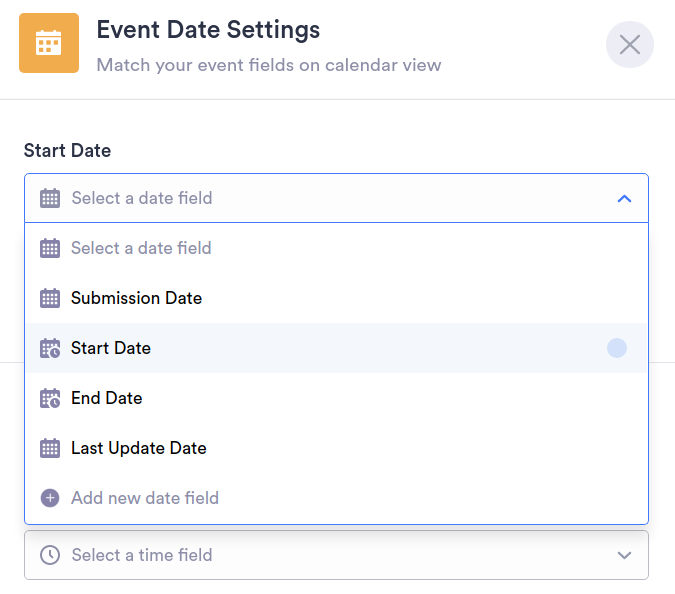Image resolution: width=675 pixels, height=594 pixels.
Task: Expand the time field with its down chevron
Action: [x=624, y=555]
